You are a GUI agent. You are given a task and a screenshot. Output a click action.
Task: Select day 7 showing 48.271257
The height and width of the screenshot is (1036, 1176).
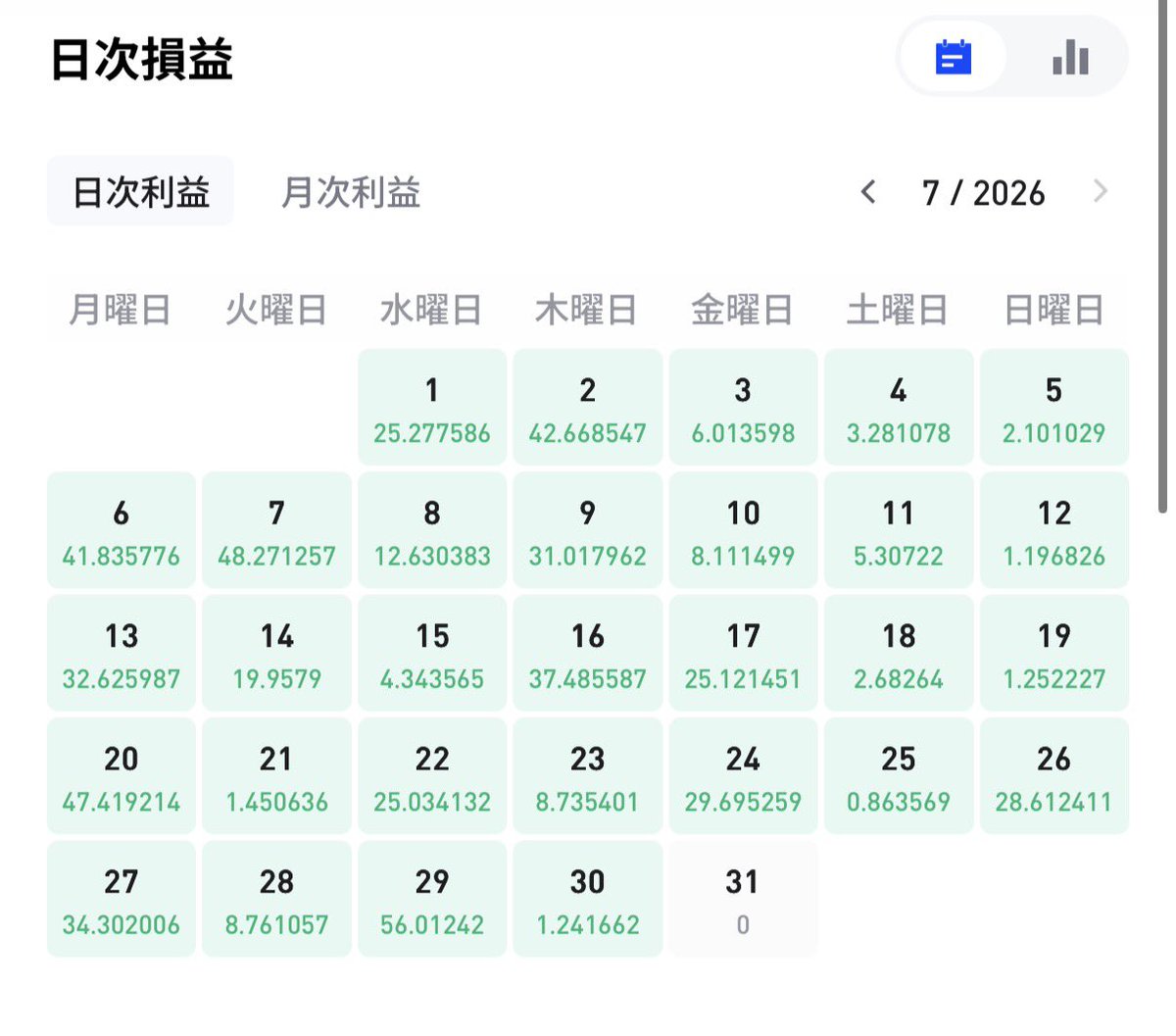pyautogui.click(x=276, y=530)
